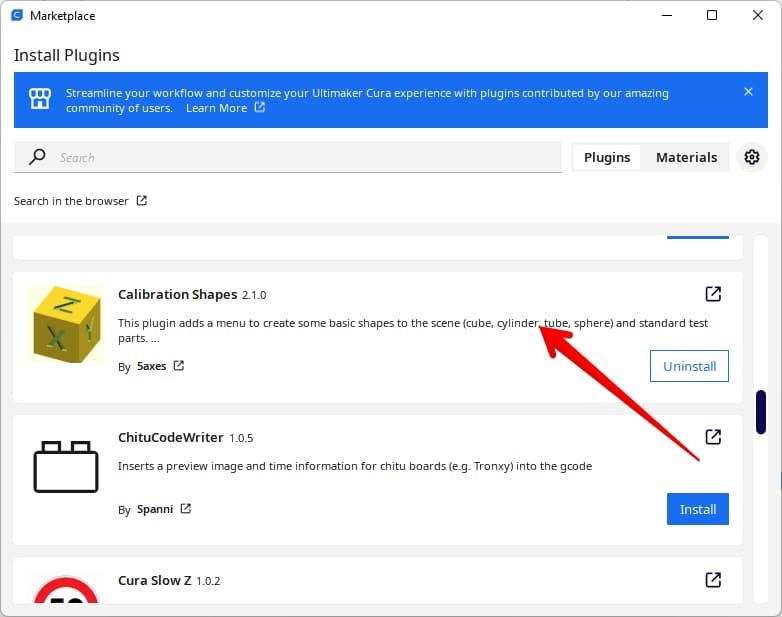Click the ChituCodeWriter brick plugin icon

click(x=65, y=468)
